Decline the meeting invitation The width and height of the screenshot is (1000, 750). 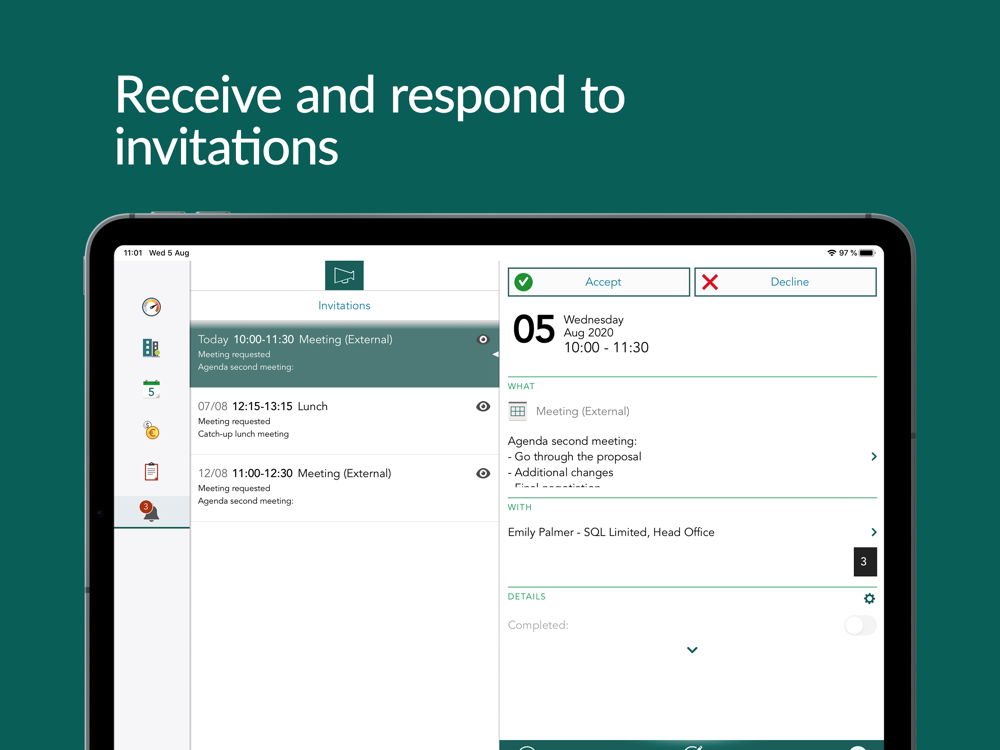click(786, 282)
